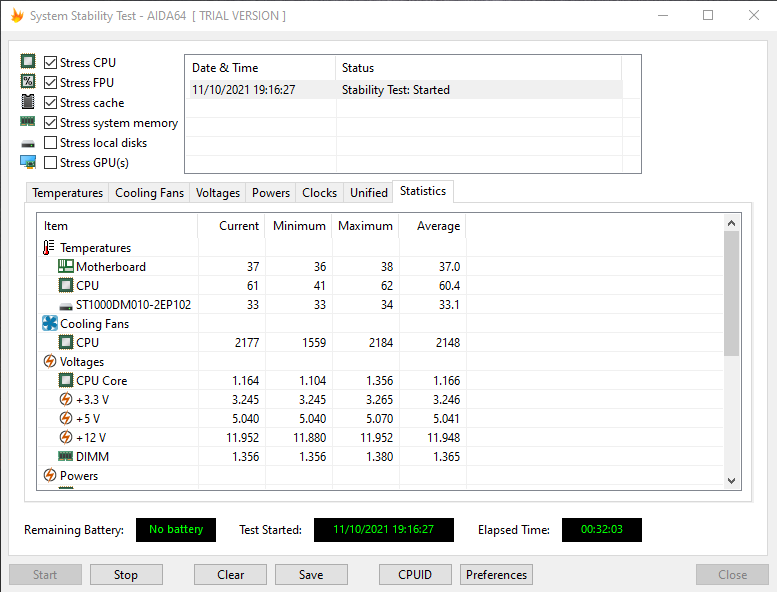Click the Item column header

(117, 226)
